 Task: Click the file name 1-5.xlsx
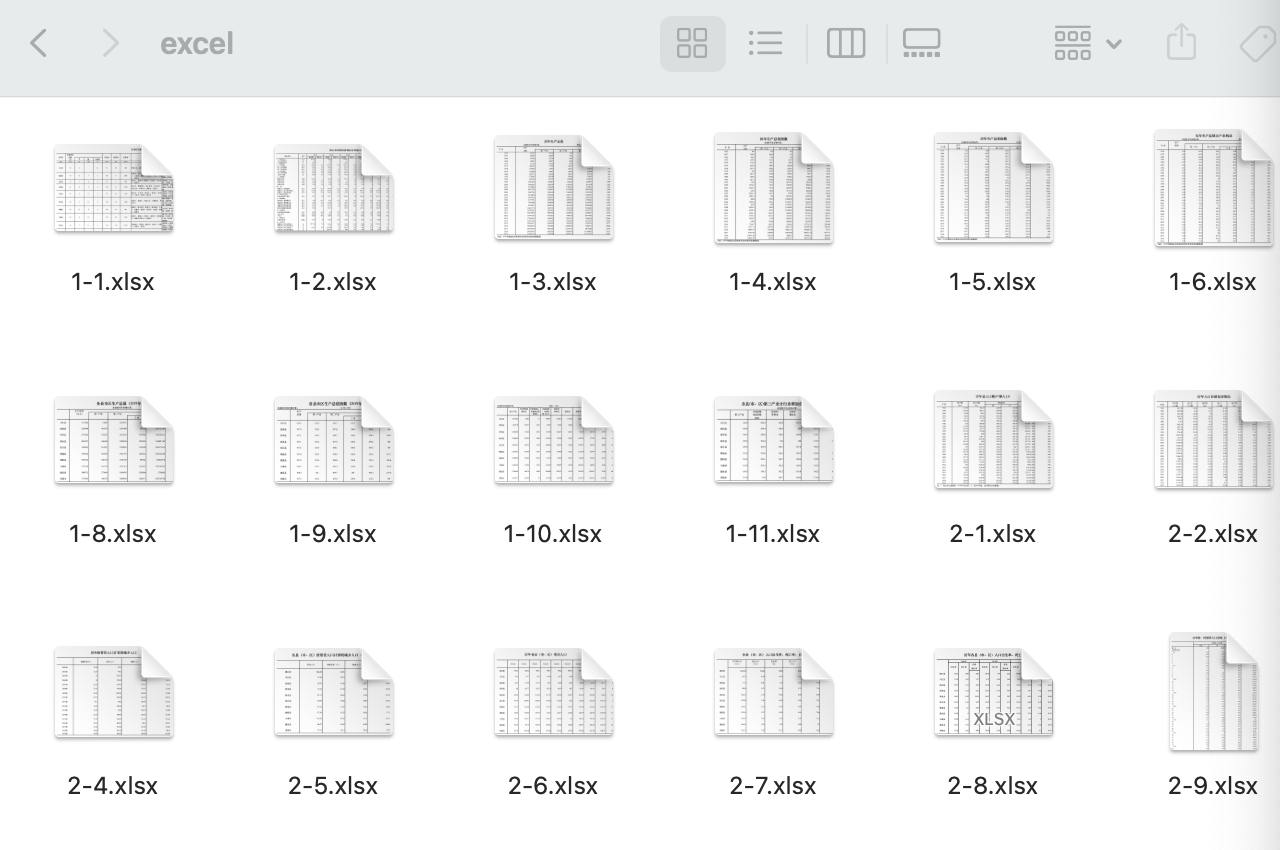pyautogui.click(x=993, y=282)
